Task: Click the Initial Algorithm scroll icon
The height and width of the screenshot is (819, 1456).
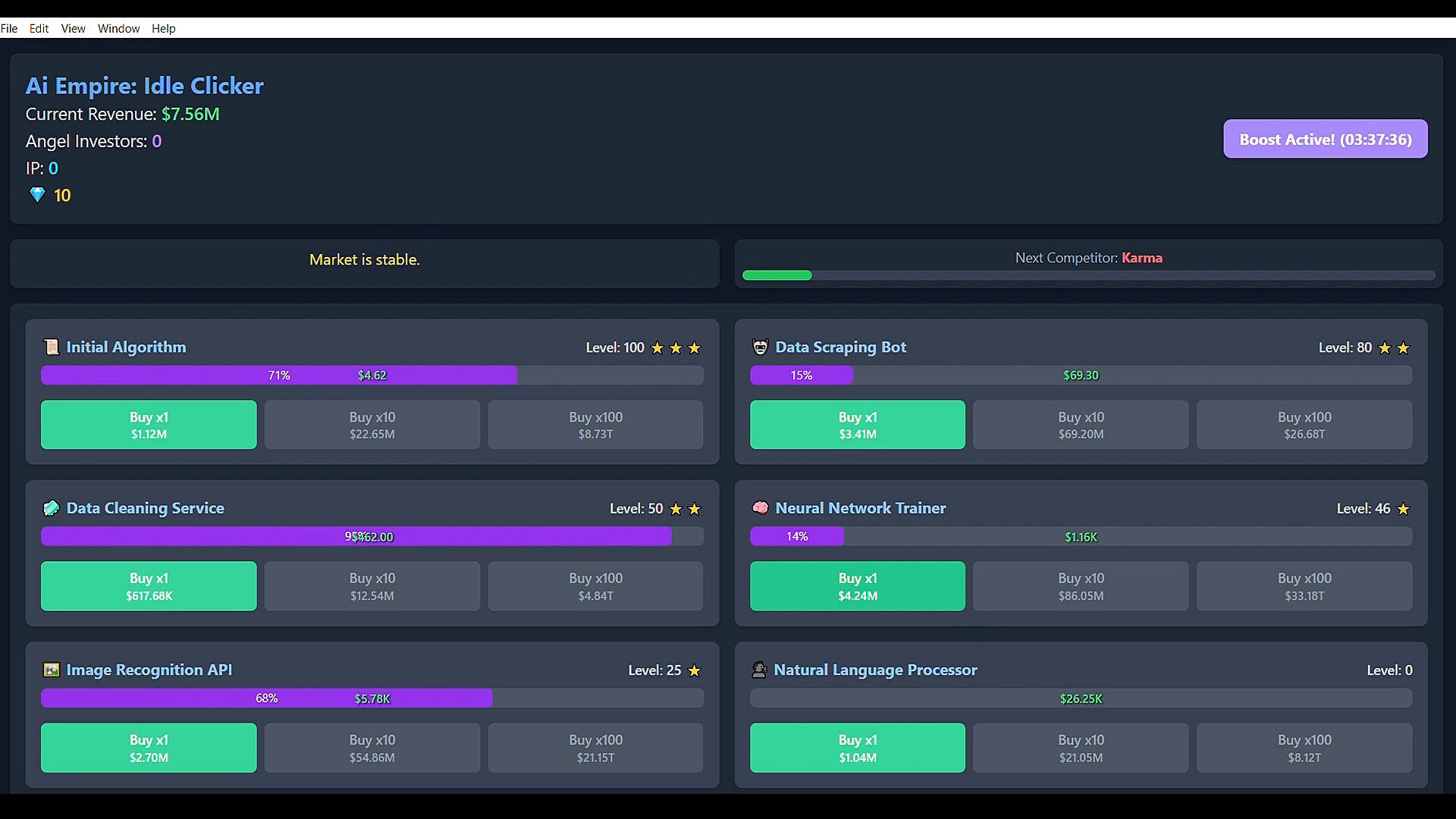Action: pyautogui.click(x=51, y=347)
